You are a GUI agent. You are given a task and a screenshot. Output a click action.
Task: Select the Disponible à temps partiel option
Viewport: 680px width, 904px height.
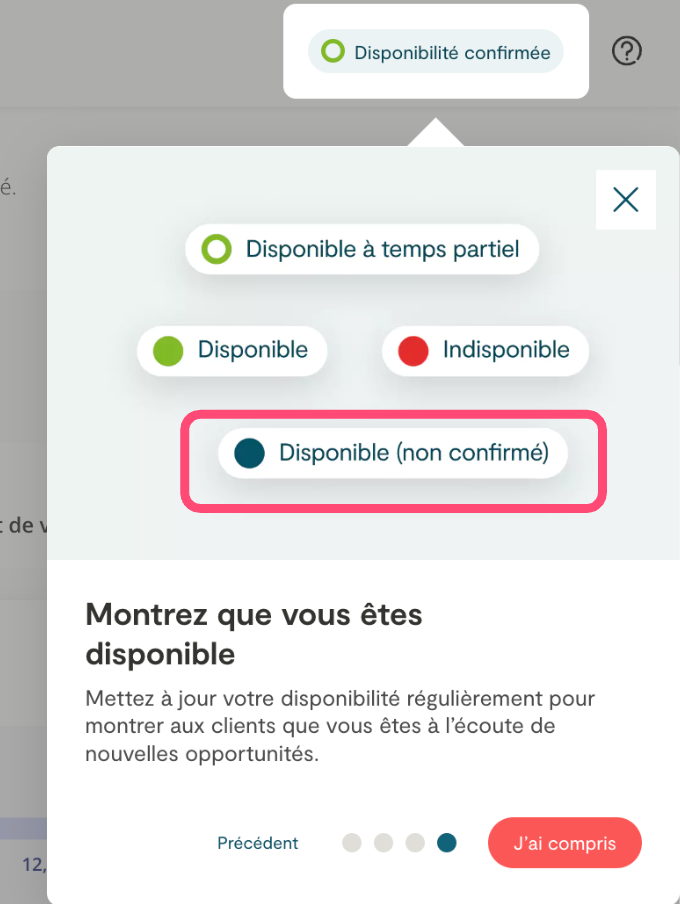click(x=362, y=249)
